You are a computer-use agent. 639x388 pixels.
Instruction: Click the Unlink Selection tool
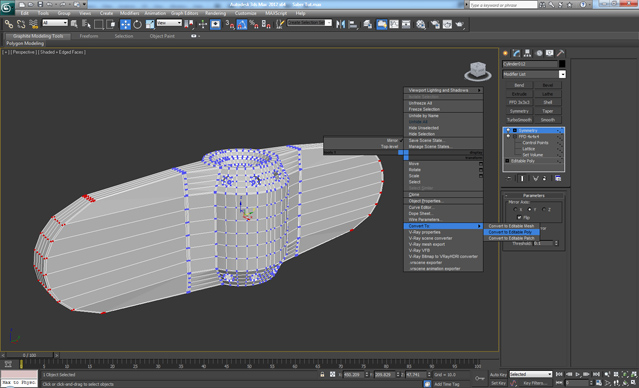21,24
